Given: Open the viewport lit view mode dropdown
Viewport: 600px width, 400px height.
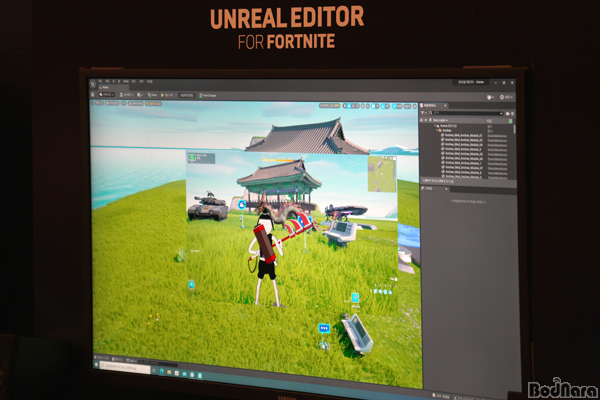Looking at the screenshot, I should [x=112, y=103].
